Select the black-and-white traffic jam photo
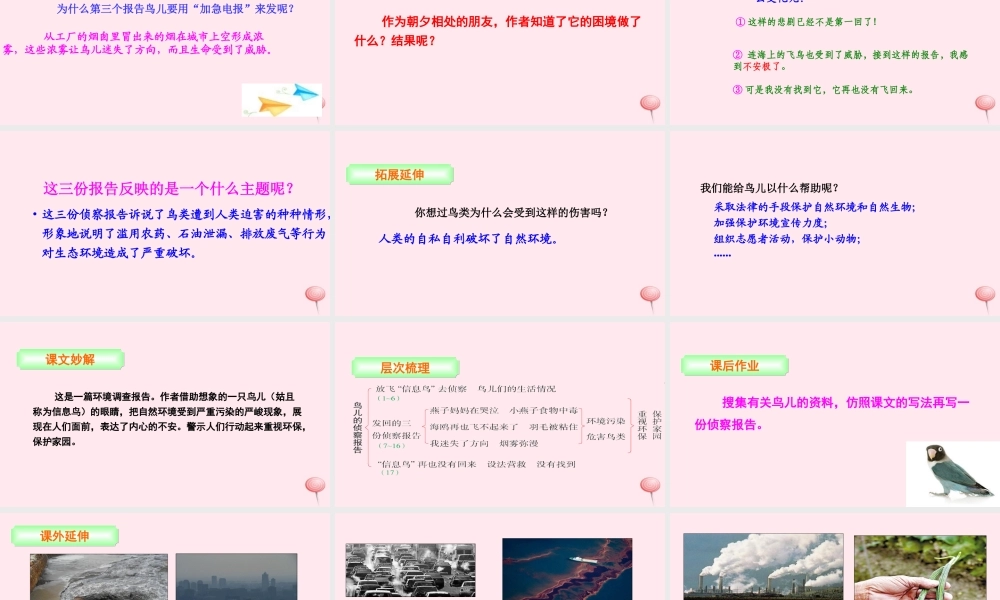The width and height of the screenshot is (1000, 600). coord(411,570)
